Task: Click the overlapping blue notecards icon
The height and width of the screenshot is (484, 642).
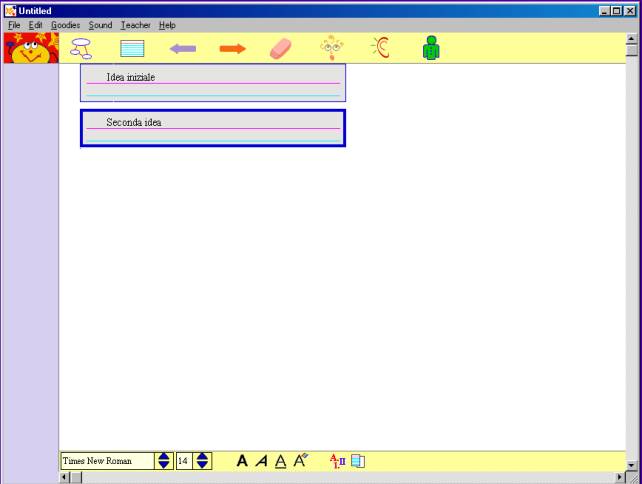Action: [x=358, y=461]
